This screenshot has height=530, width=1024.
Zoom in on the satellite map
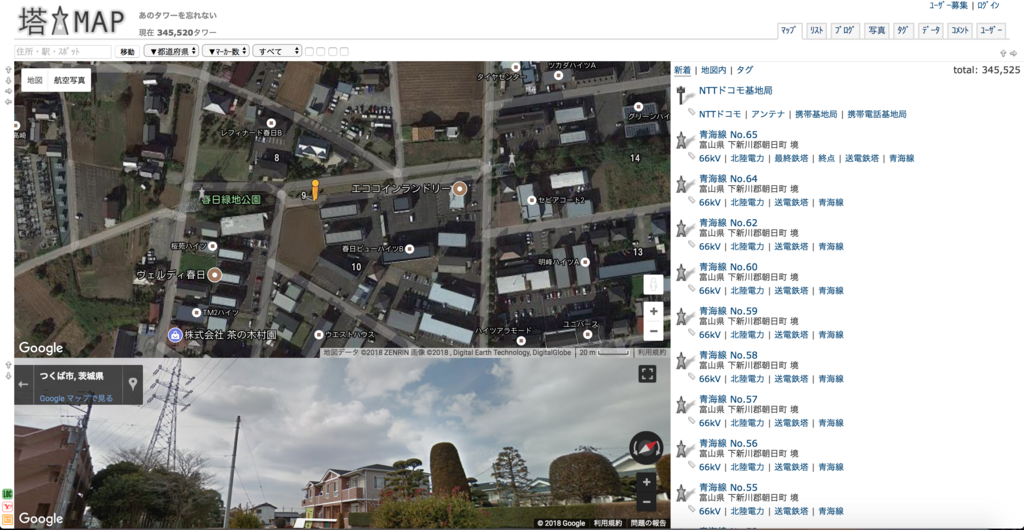pyautogui.click(x=654, y=311)
